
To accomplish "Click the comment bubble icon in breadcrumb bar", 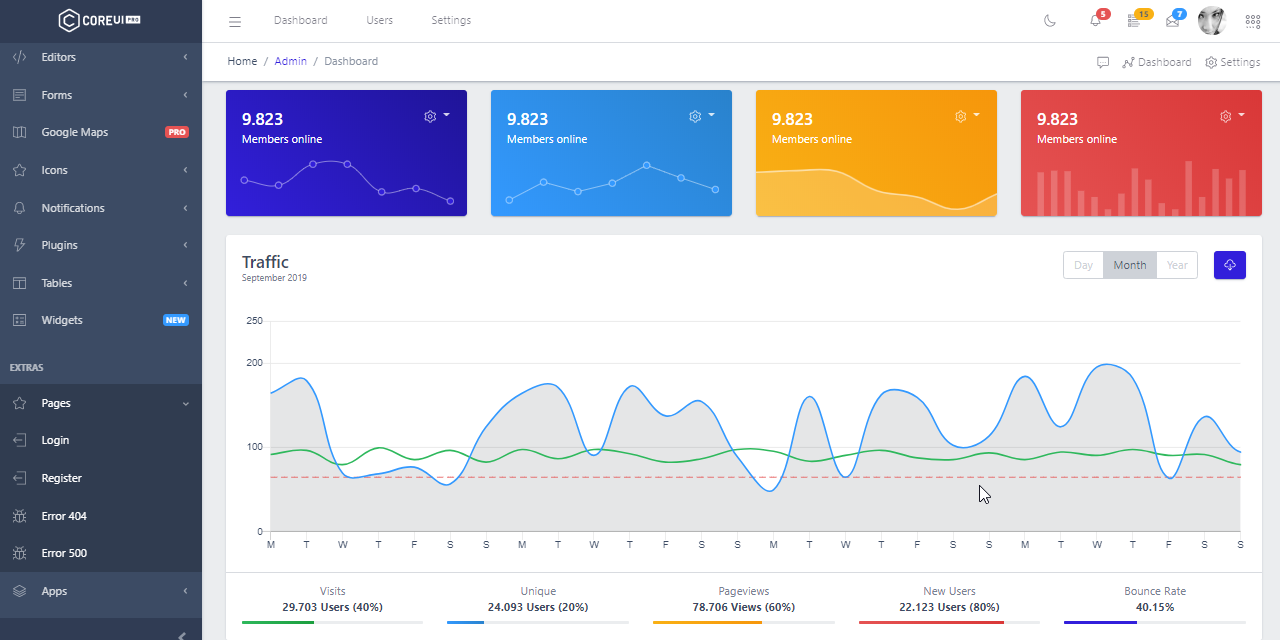I will point(1103,62).
